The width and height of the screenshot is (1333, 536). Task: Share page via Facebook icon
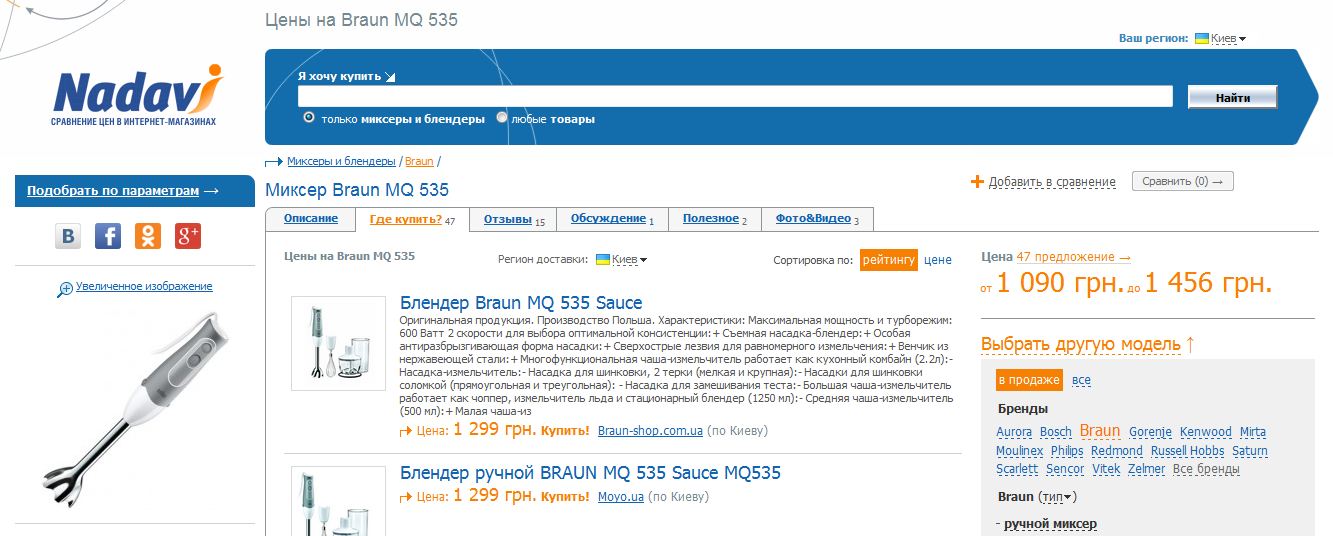coord(108,236)
